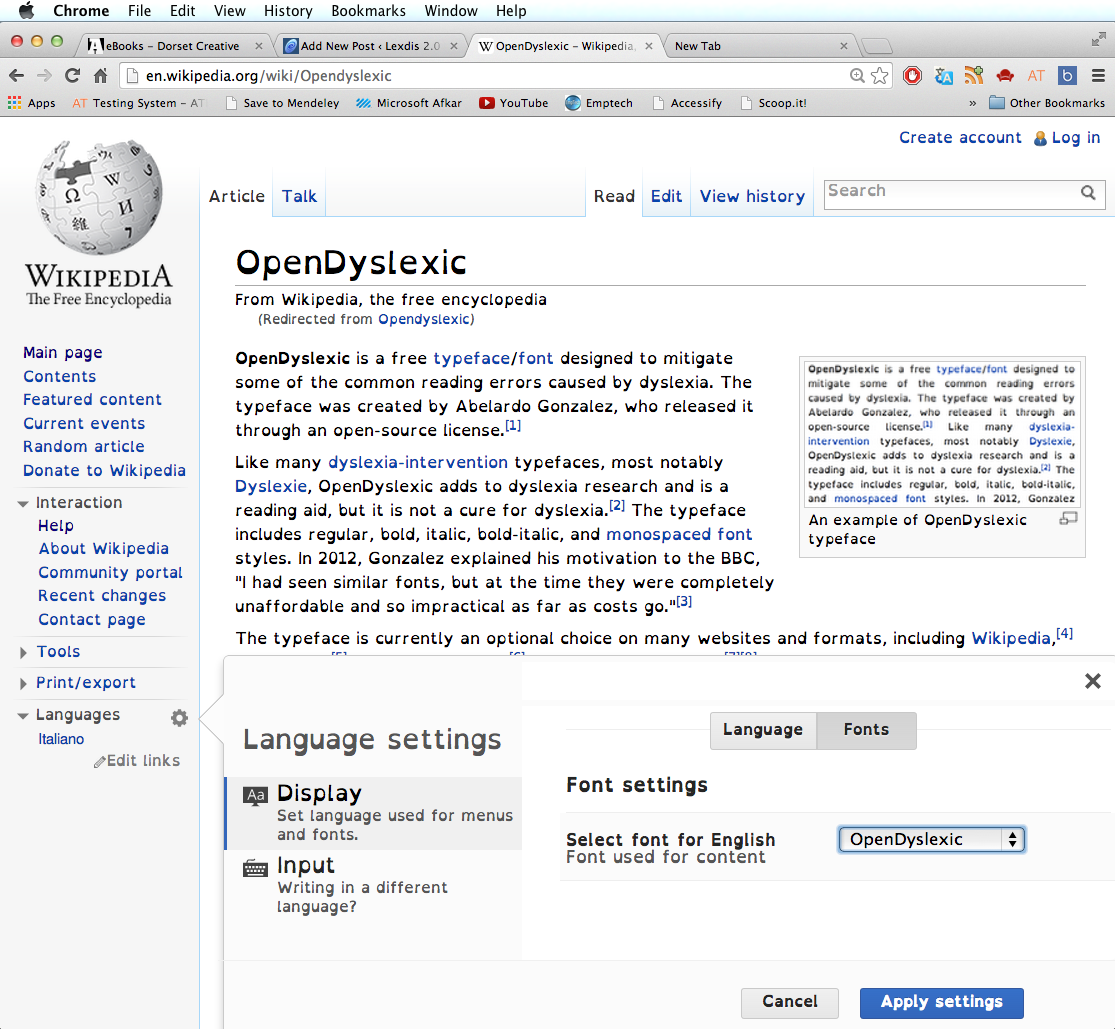Click Apply settings button

[941, 1003]
